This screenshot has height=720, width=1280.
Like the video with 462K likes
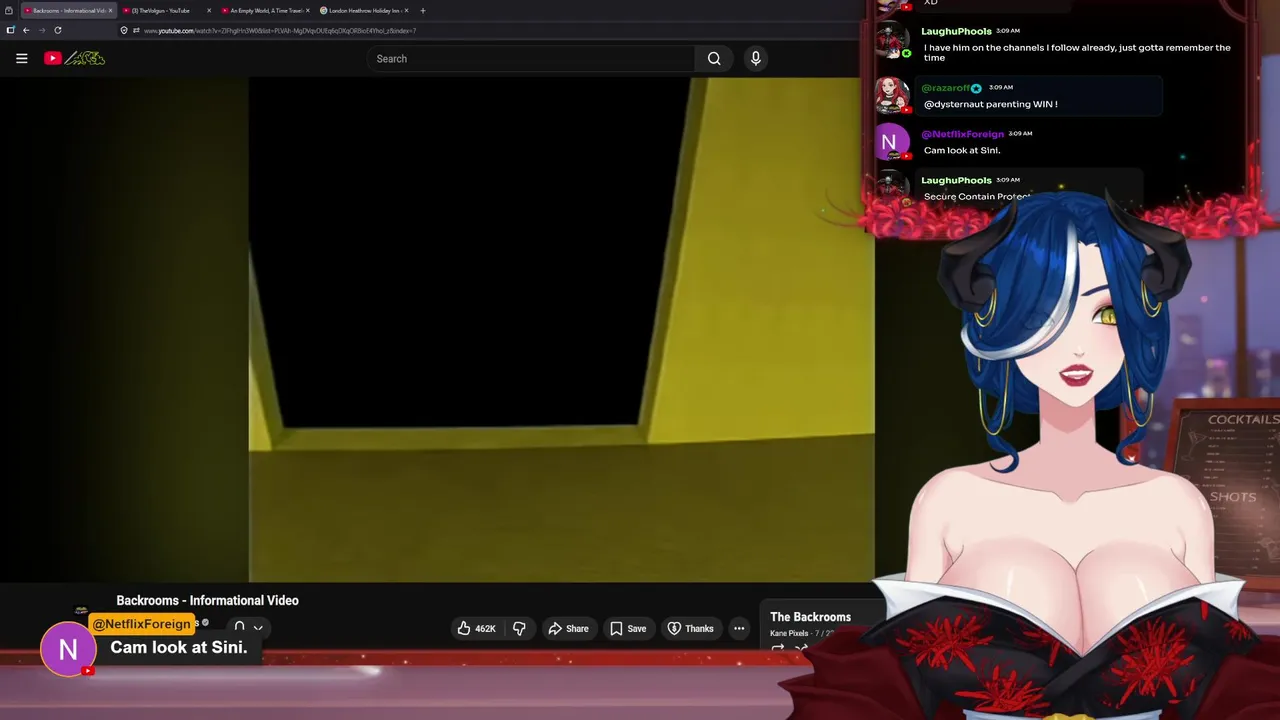click(477, 628)
